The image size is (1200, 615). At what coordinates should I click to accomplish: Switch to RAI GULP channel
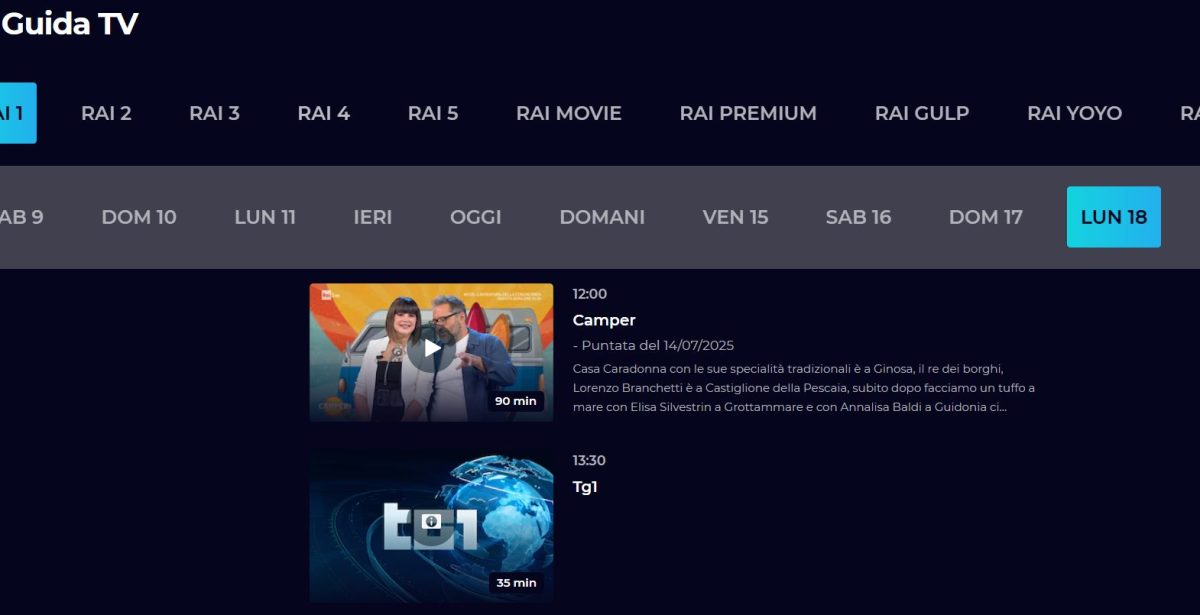922,113
